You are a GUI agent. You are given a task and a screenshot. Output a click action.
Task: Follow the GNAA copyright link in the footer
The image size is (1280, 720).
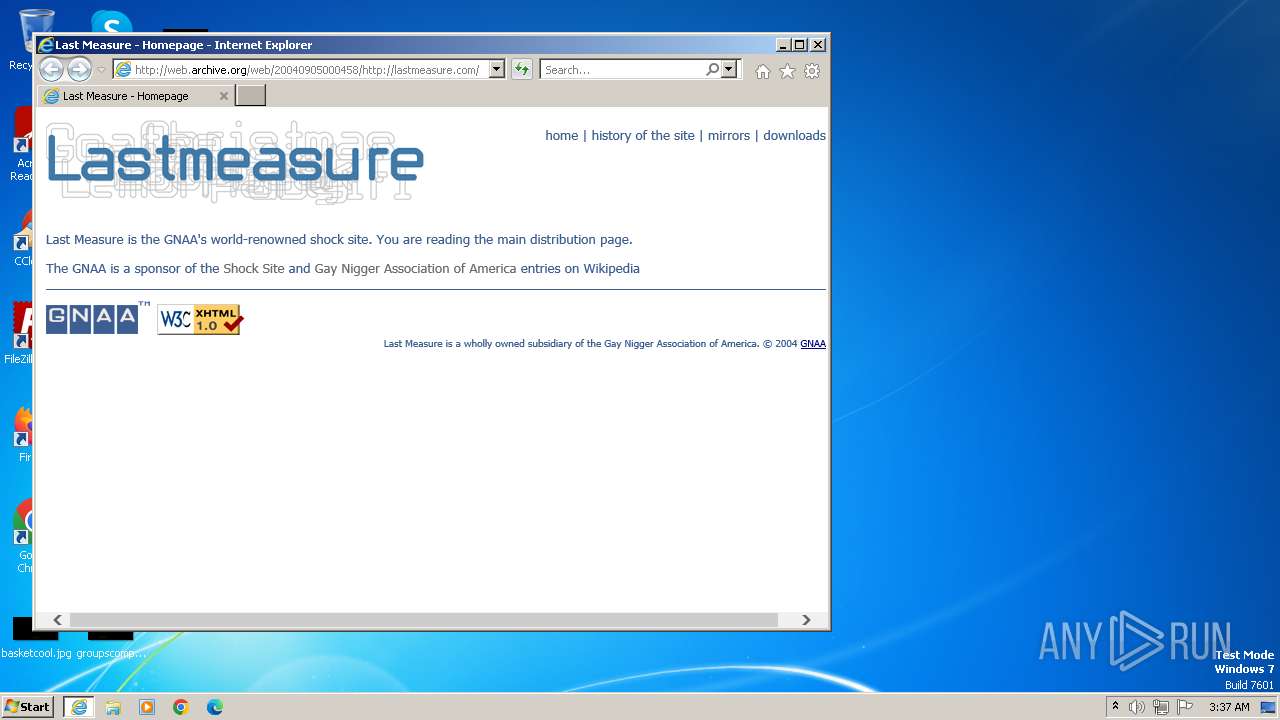point(813,344)
